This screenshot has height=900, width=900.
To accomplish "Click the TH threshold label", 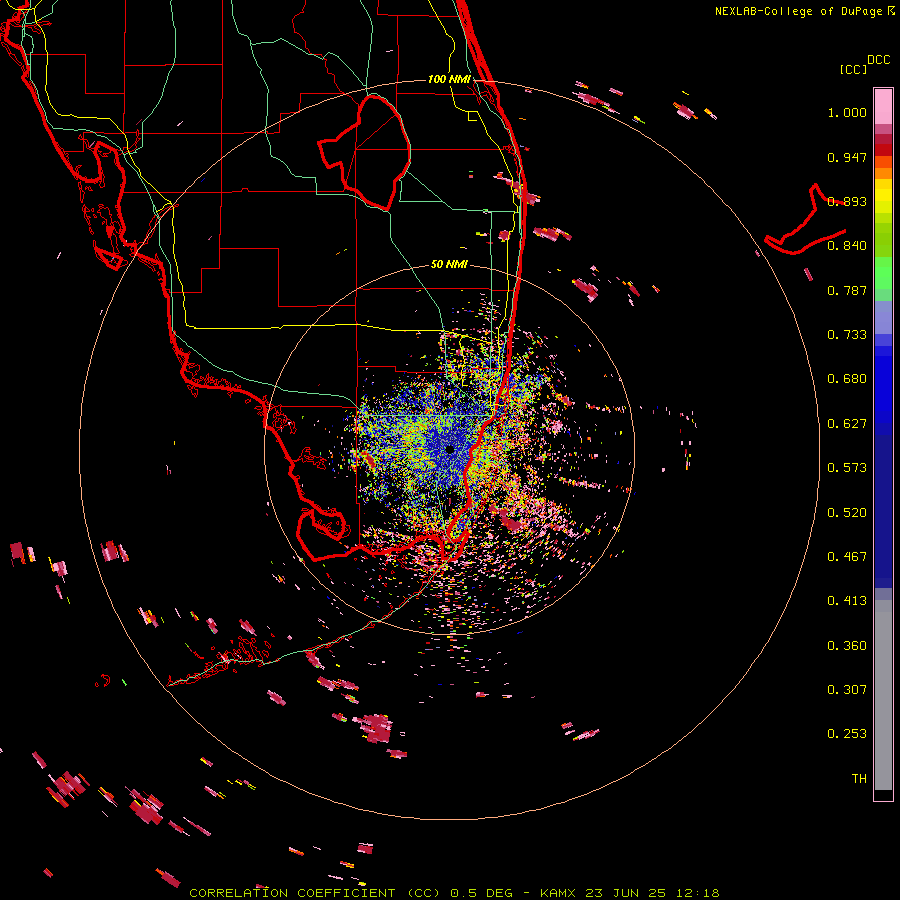I will 859,779.
